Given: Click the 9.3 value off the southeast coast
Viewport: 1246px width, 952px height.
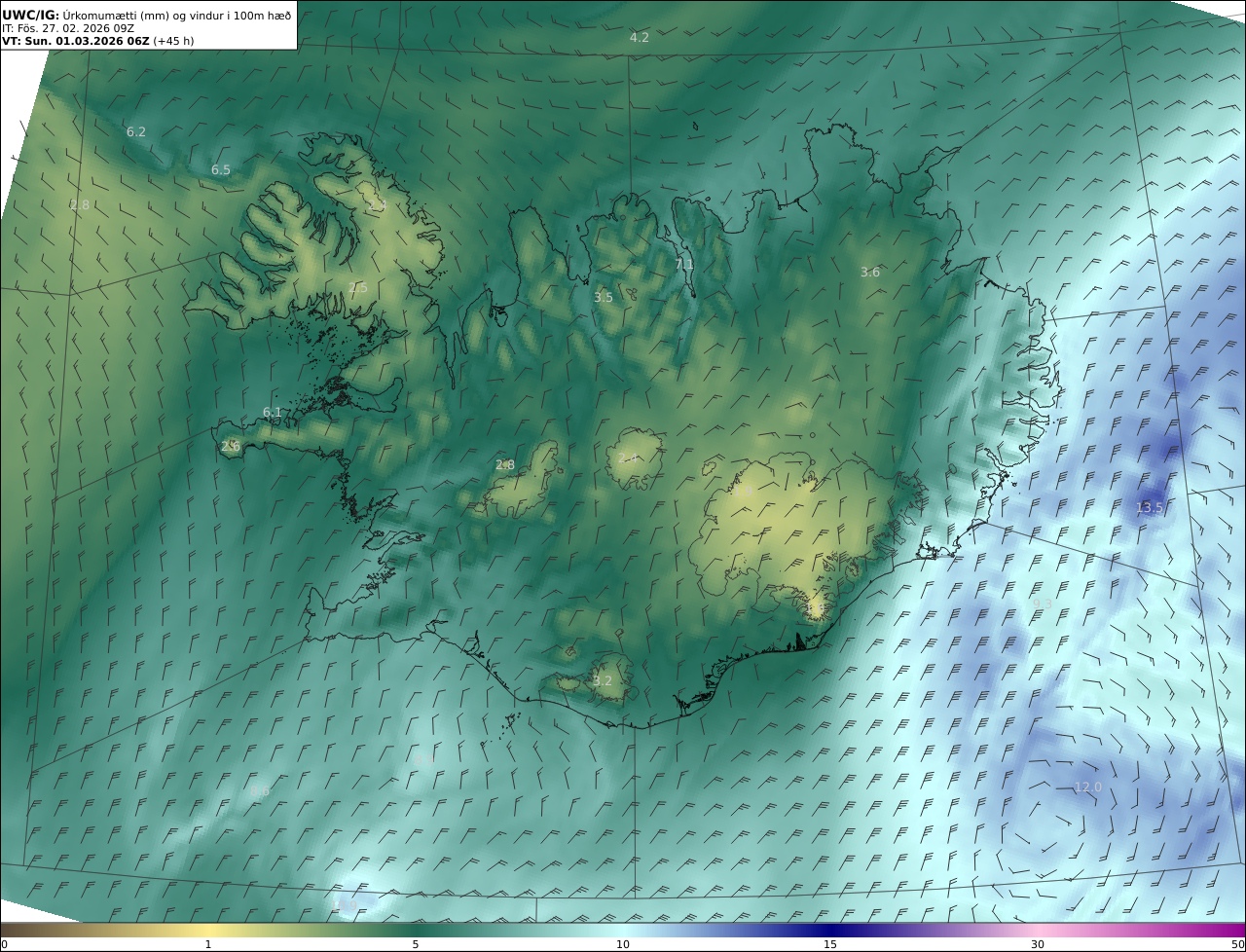Looking at the screenshot, I should point(1042,604).
